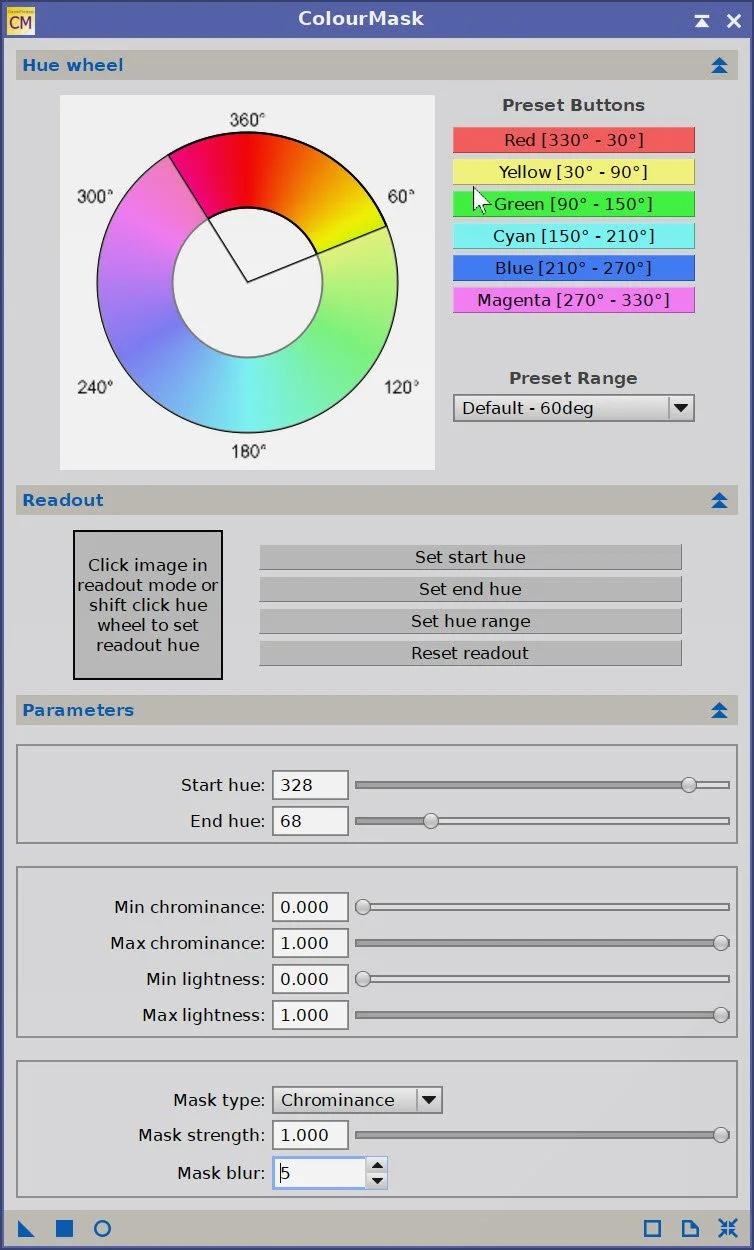Collapse the Readout section
This screenshot has height=1250, width=754.
719,501
